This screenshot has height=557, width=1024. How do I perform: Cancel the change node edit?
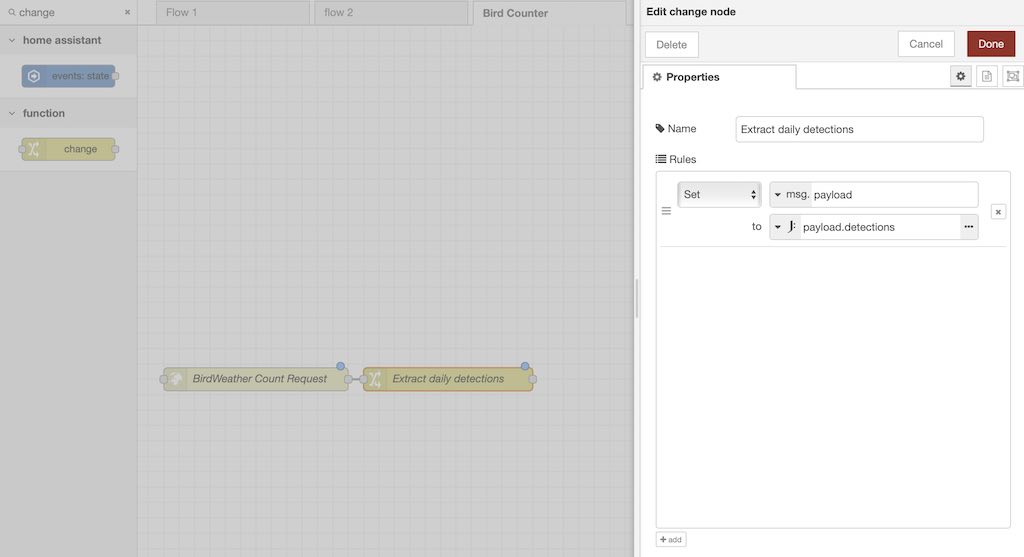925,44
